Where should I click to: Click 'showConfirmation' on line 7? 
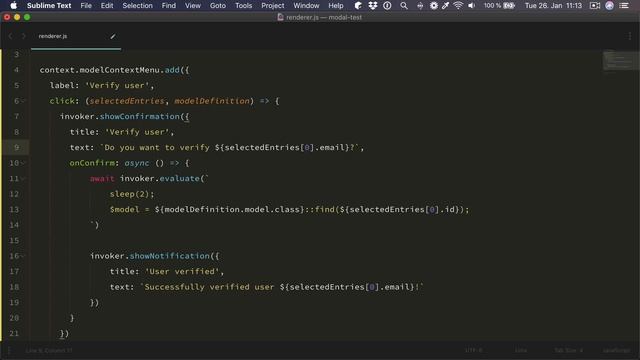tap(140, 116)
